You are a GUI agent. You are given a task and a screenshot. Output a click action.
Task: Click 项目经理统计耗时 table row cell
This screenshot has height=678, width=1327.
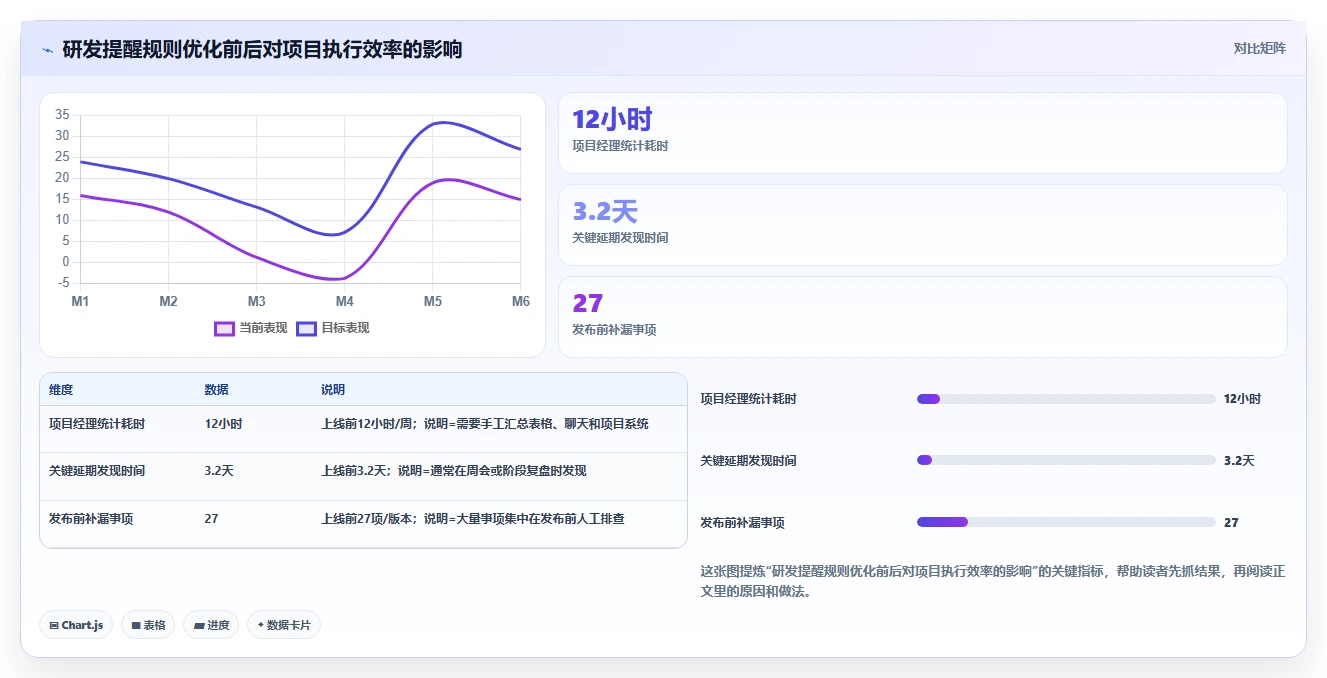(97, 424)
